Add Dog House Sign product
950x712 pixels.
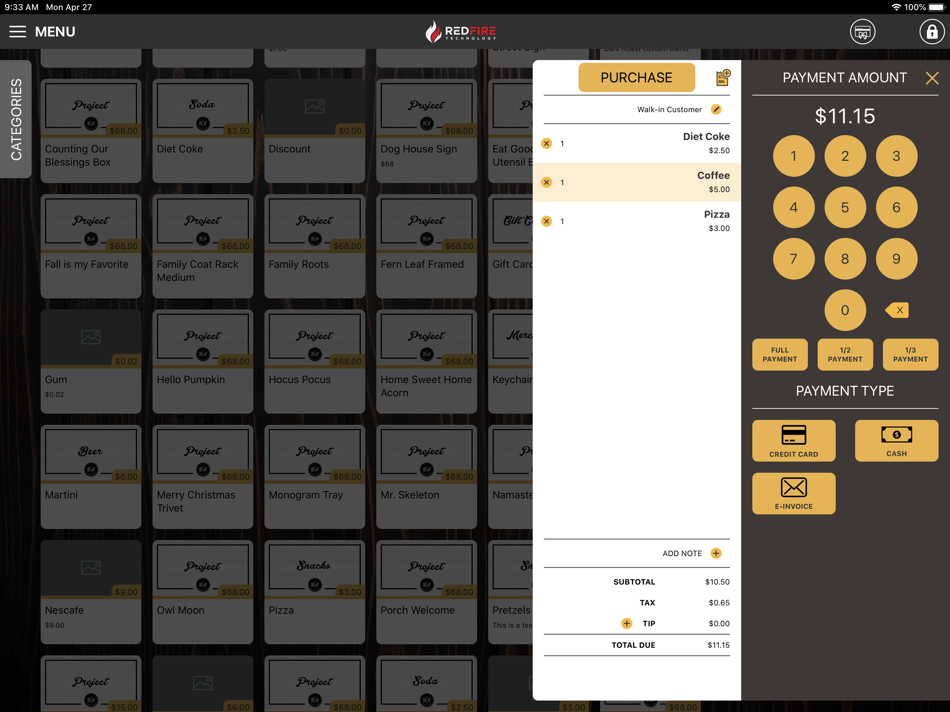pyautogui.click(x=427, y=131)
